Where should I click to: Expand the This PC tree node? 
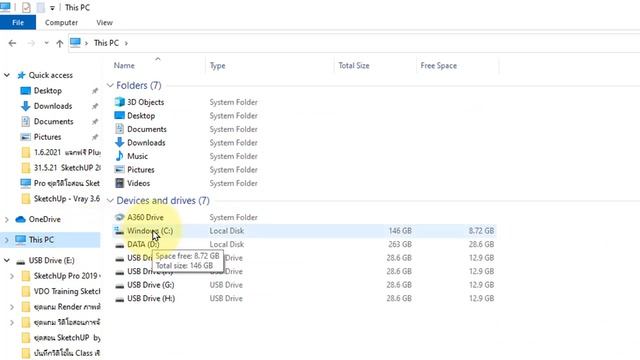[x=7, y=240]
